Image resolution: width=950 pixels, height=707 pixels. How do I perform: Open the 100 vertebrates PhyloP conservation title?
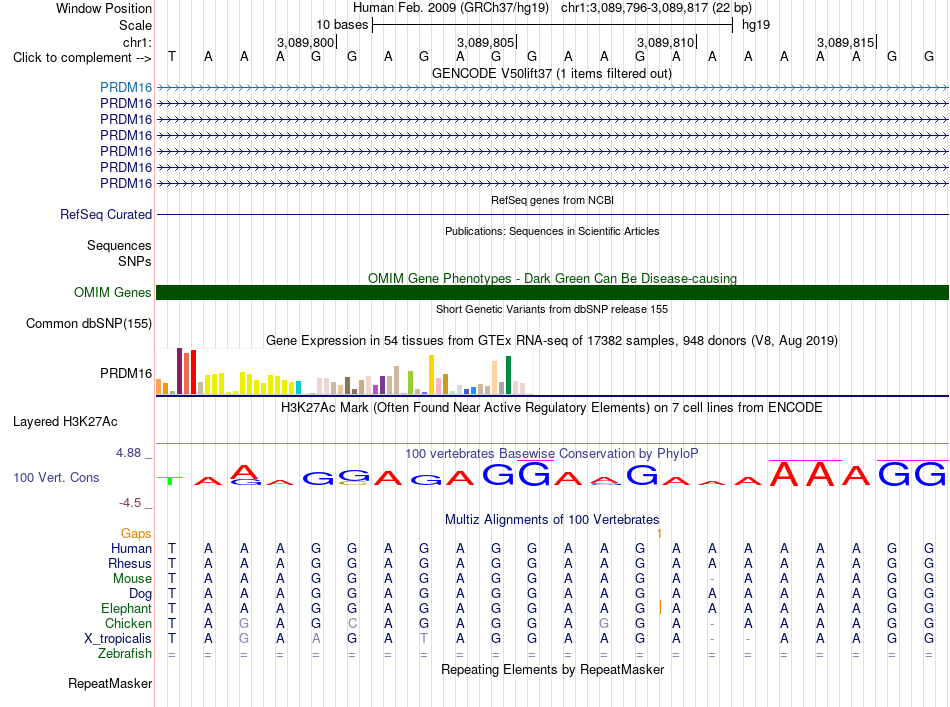[x=552, y=453]
